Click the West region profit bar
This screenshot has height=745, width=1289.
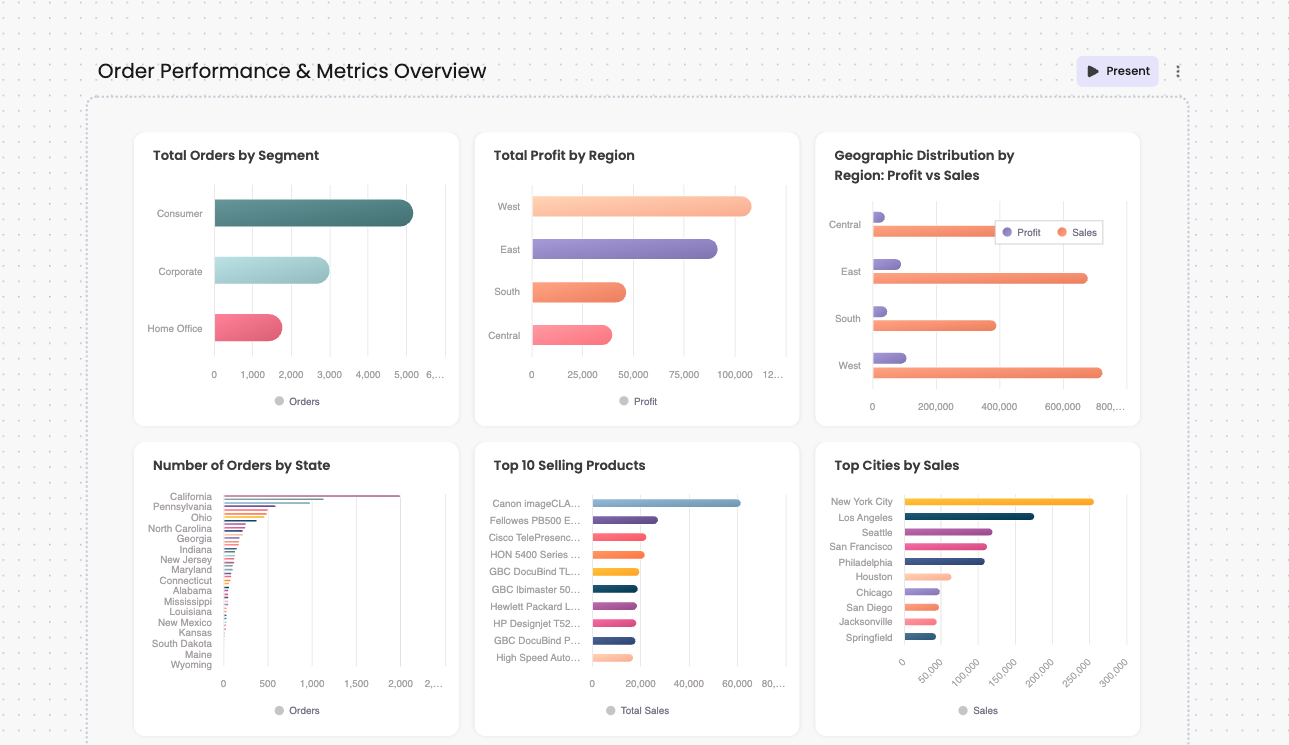point(641,206)
